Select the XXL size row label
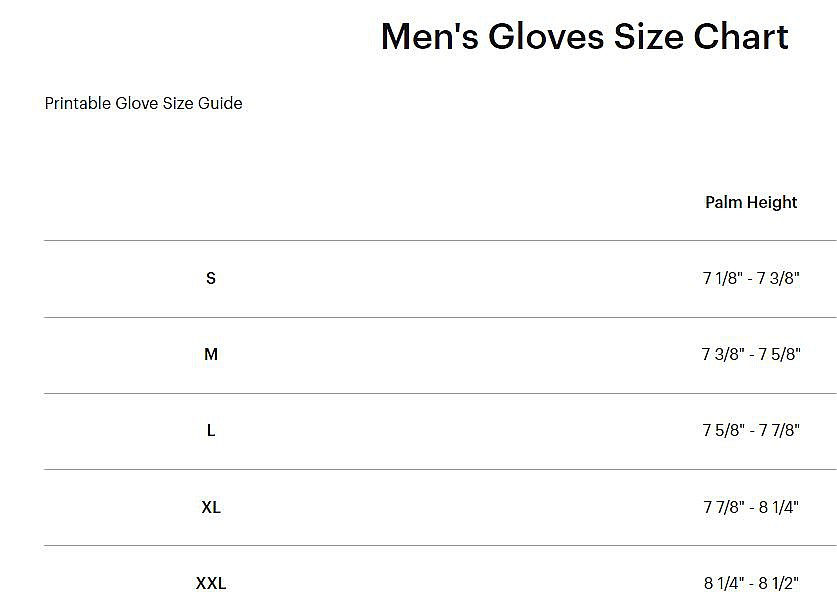Image resolution: width=837 pixels, height=609 pixels. point(210,583)
